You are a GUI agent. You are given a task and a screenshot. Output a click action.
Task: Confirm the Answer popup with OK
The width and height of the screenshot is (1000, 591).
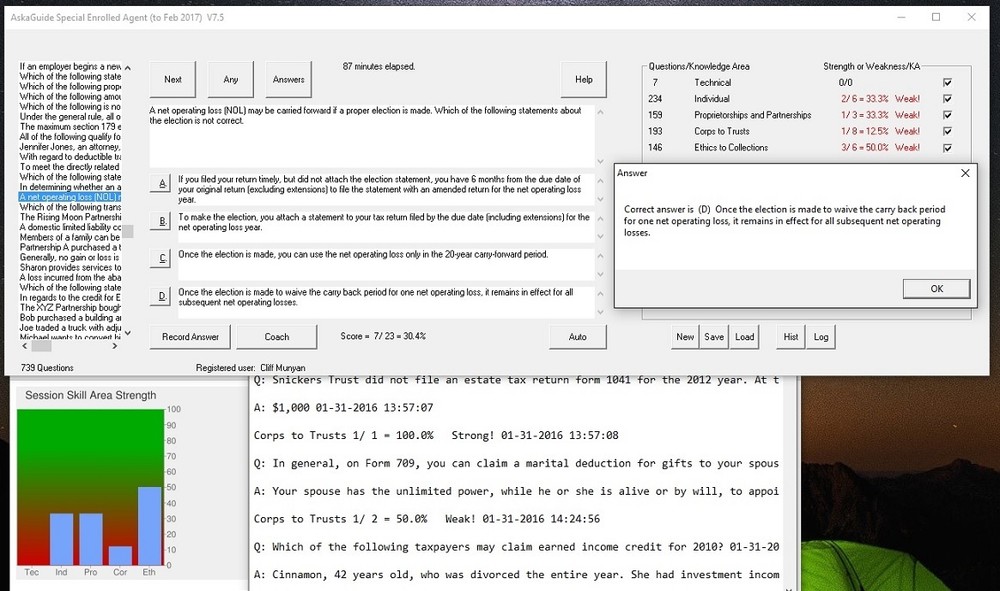pos(936,288)
